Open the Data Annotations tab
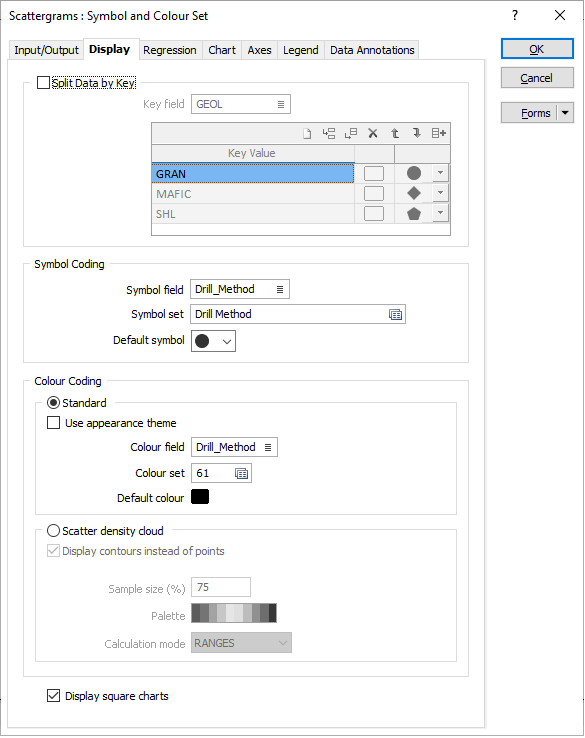Image resolution: width=585 pixels, height=738 pixels. [x=372, y=50]
